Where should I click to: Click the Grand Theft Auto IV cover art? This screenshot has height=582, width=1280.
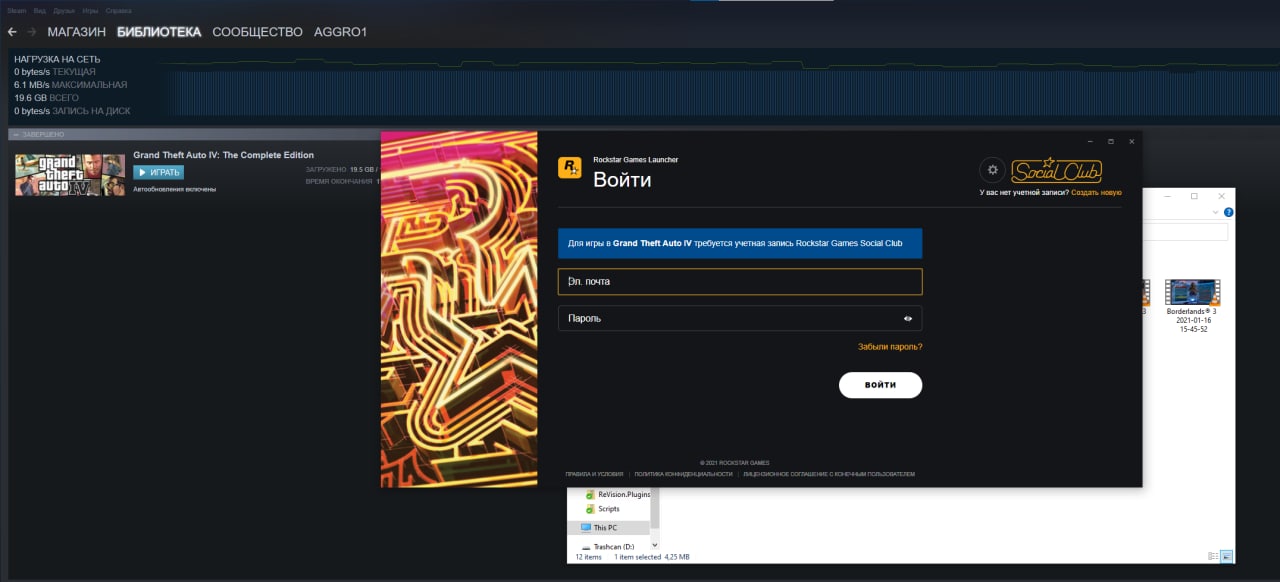click(x=70, y=174)
